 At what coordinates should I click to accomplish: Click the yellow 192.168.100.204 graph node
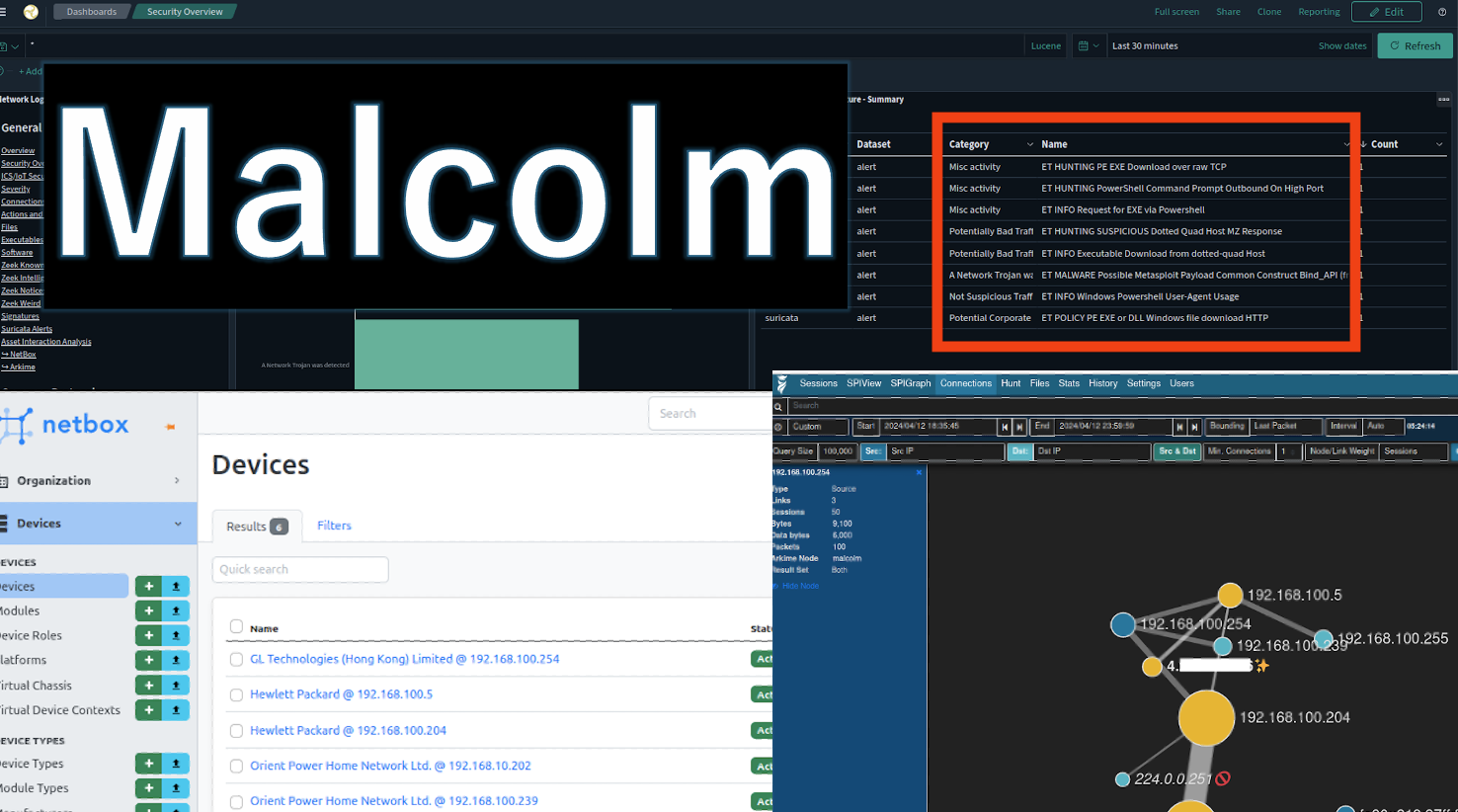1206,718
